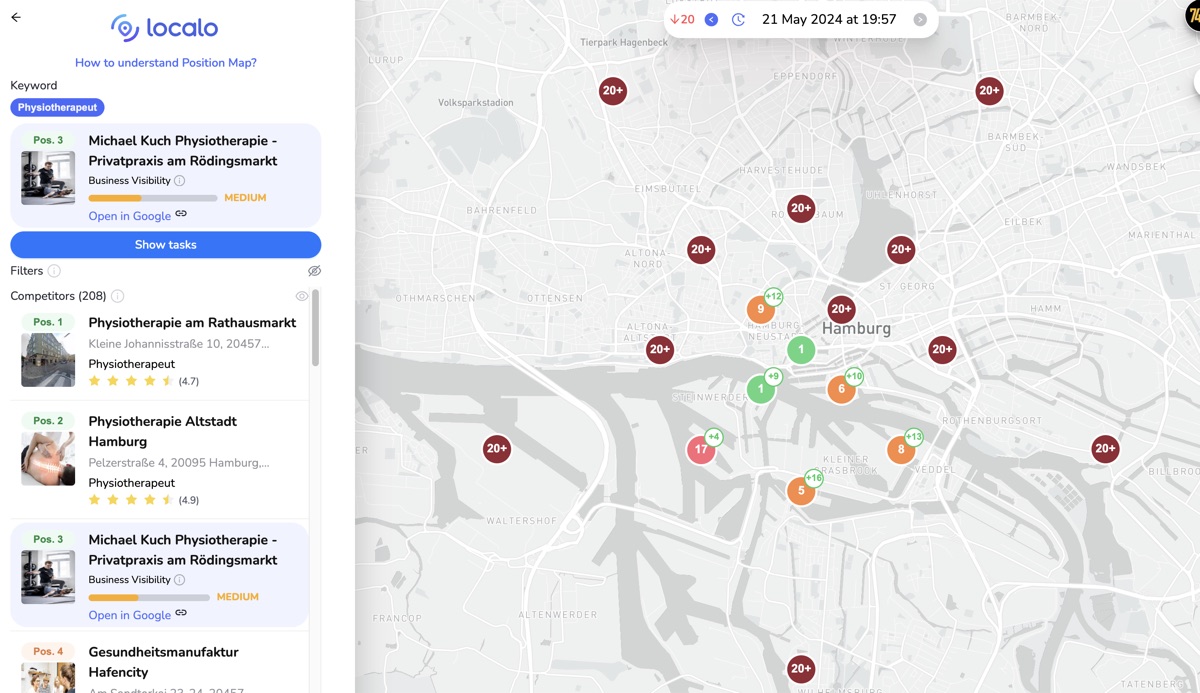Viewport: 1200px width, 693px height.
Task: Click the '21 May 2024 at 19:57' date label
Action: (x=829, y=19)
